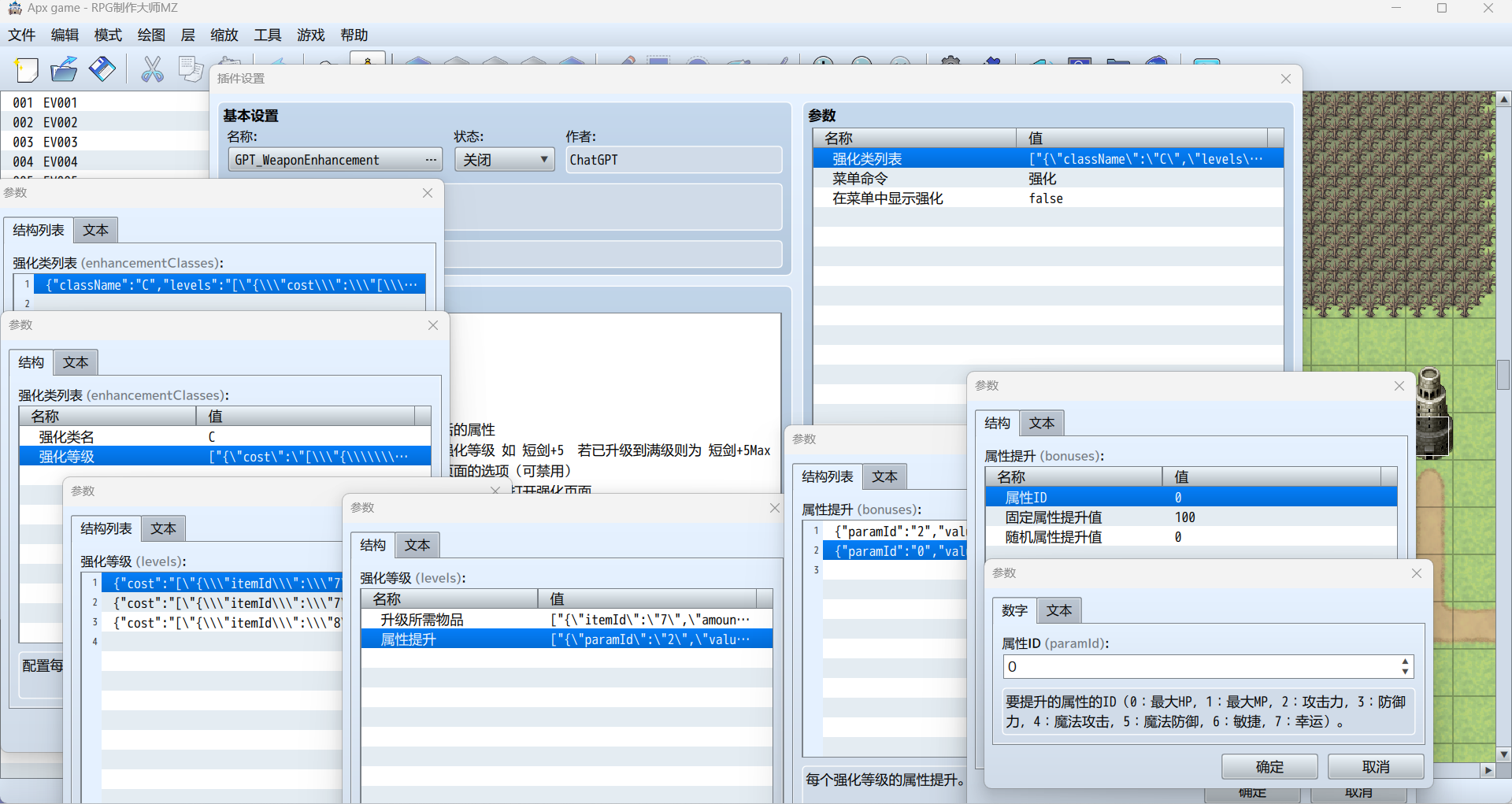Select 属性提升 row in 强化等级 struct
Viewport: 1512px width, 804px height.
pos(566,639)
